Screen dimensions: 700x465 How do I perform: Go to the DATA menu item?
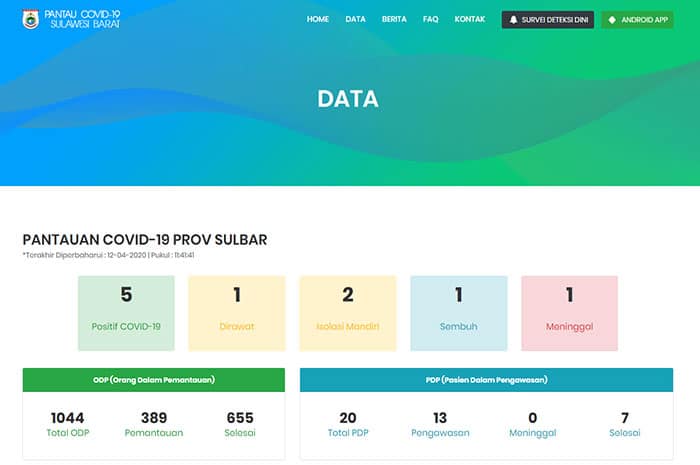pyautogui.click(x=355, y=19)
